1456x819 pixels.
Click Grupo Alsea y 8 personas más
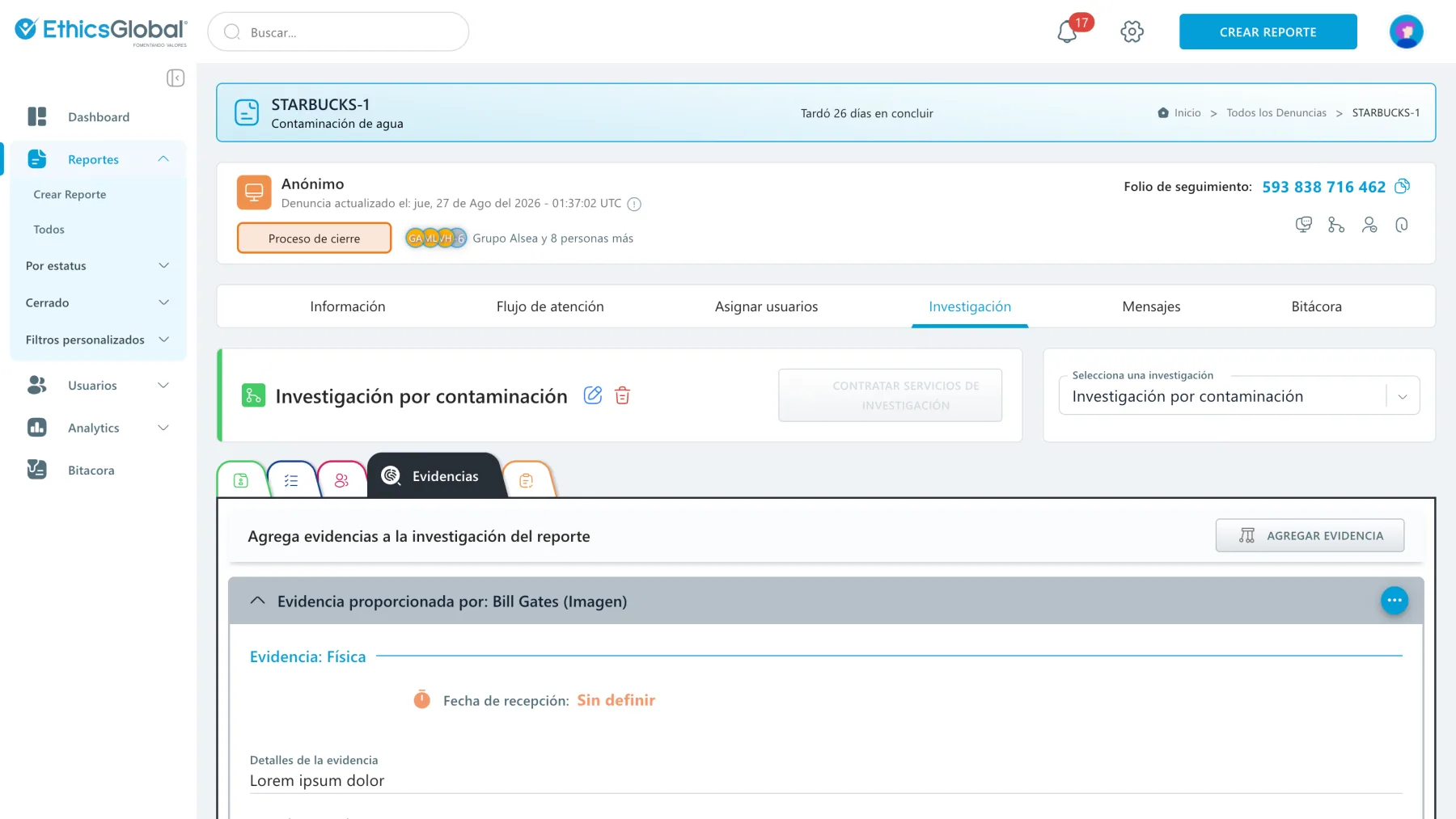coord(552,239)
